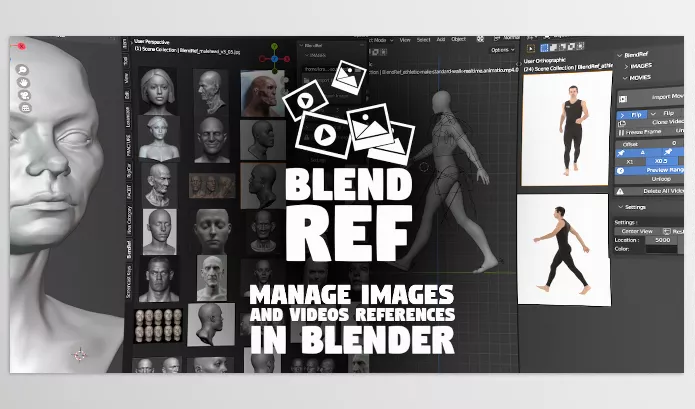Image resolution: width=695 pixels, height=409 pixels.
Task: Select the X0.5 playback speed option
Action: tap(661, 161)
